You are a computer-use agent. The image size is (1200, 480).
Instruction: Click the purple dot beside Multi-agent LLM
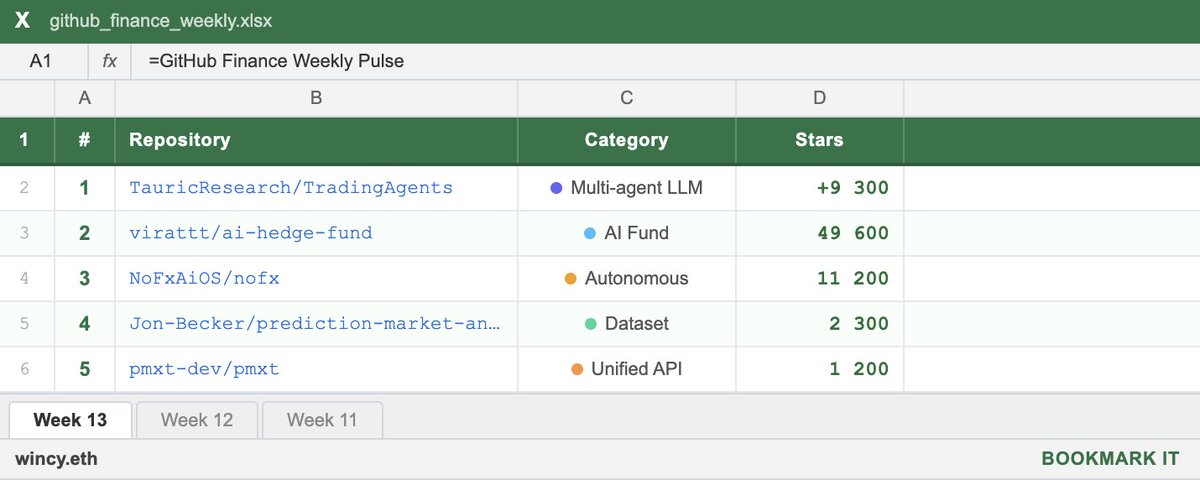[x=557, y=187]
